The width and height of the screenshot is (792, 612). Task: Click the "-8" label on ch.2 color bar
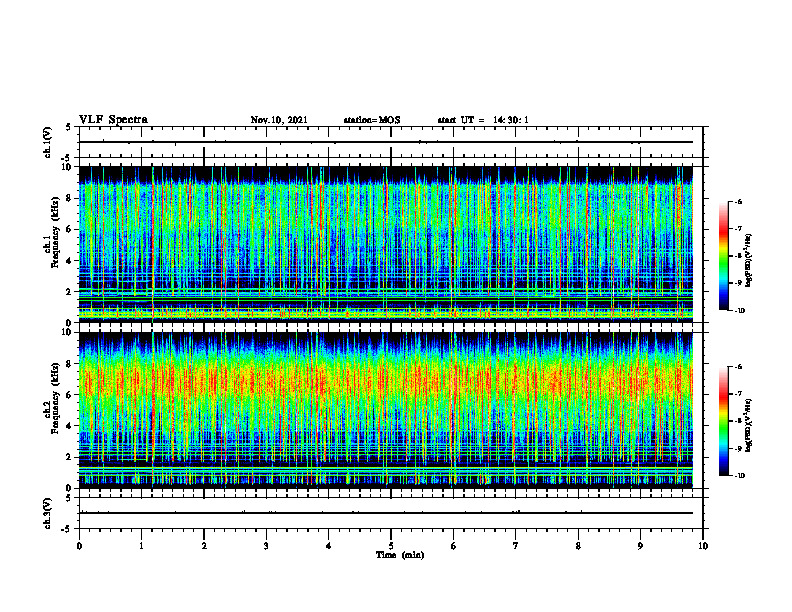point(738,421)
